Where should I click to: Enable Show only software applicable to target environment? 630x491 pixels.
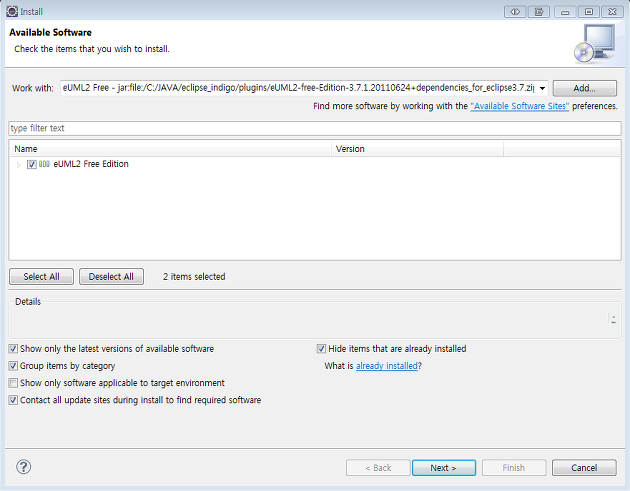coord(13,383)
